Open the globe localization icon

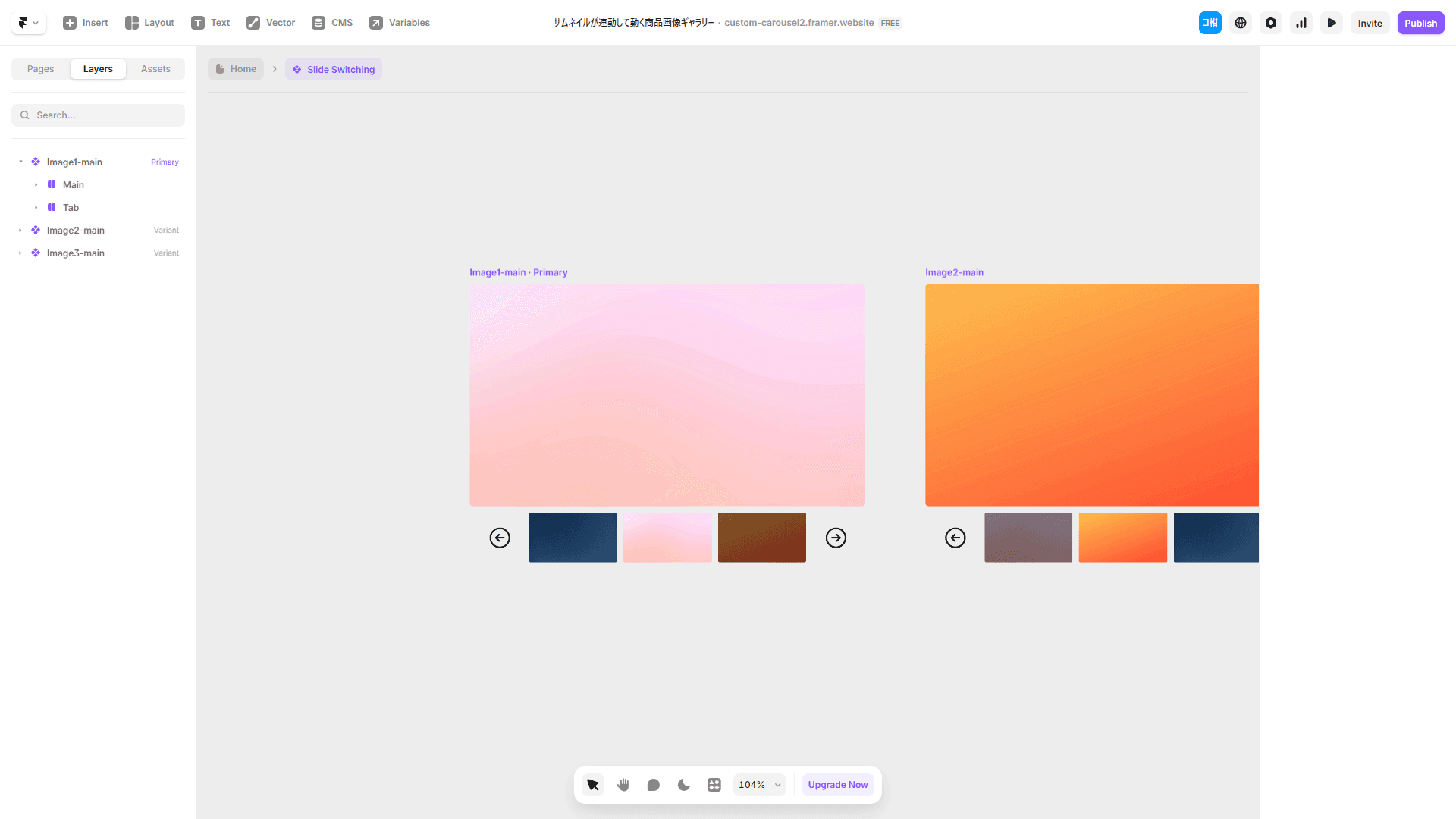[x=1241, y=23]
